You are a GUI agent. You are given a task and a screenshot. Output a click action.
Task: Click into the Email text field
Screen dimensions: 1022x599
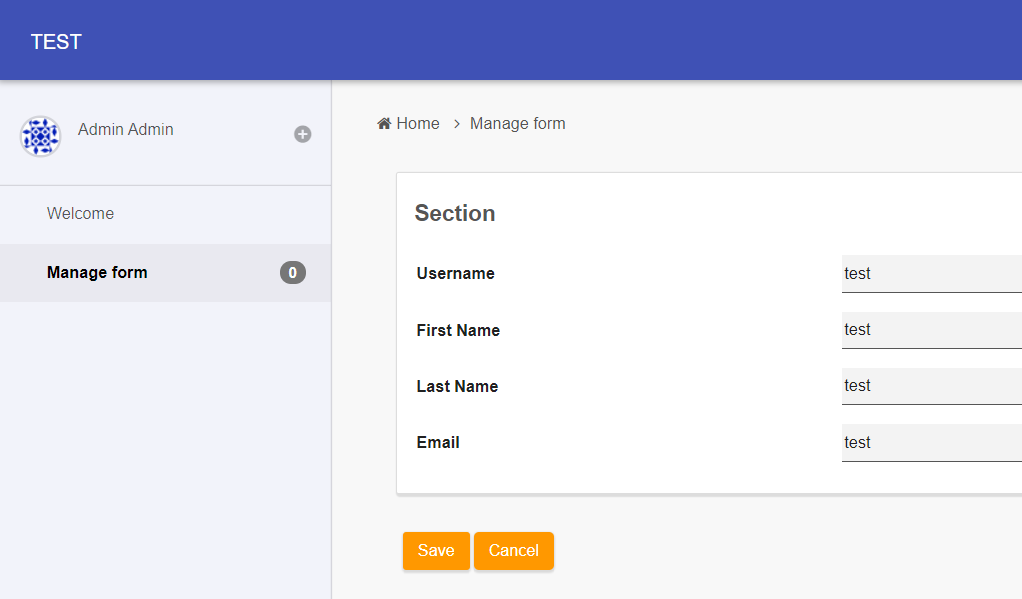click(930, 442)
